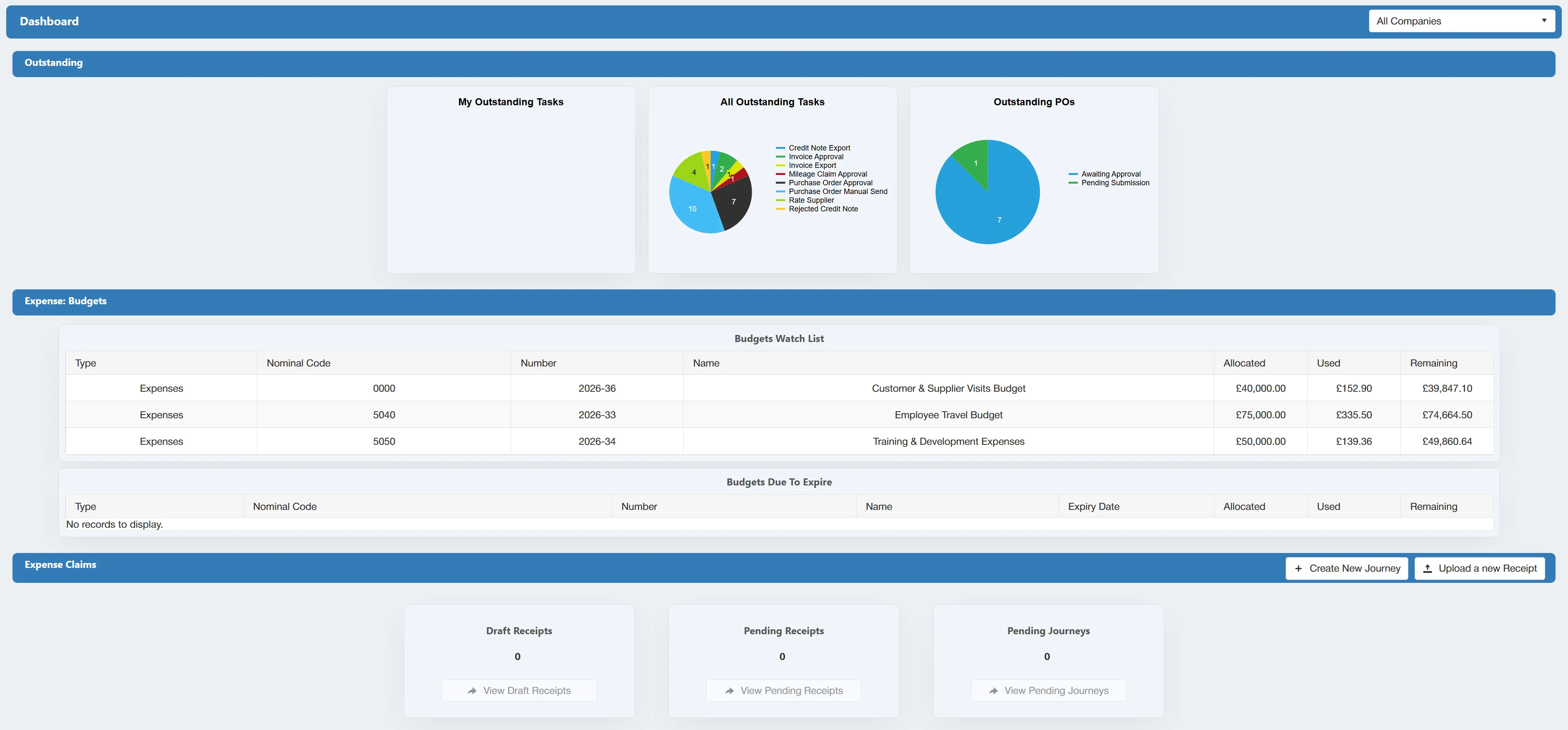Click the Draft Receipts count
The image size is (1568, 730).
[517, 656]
